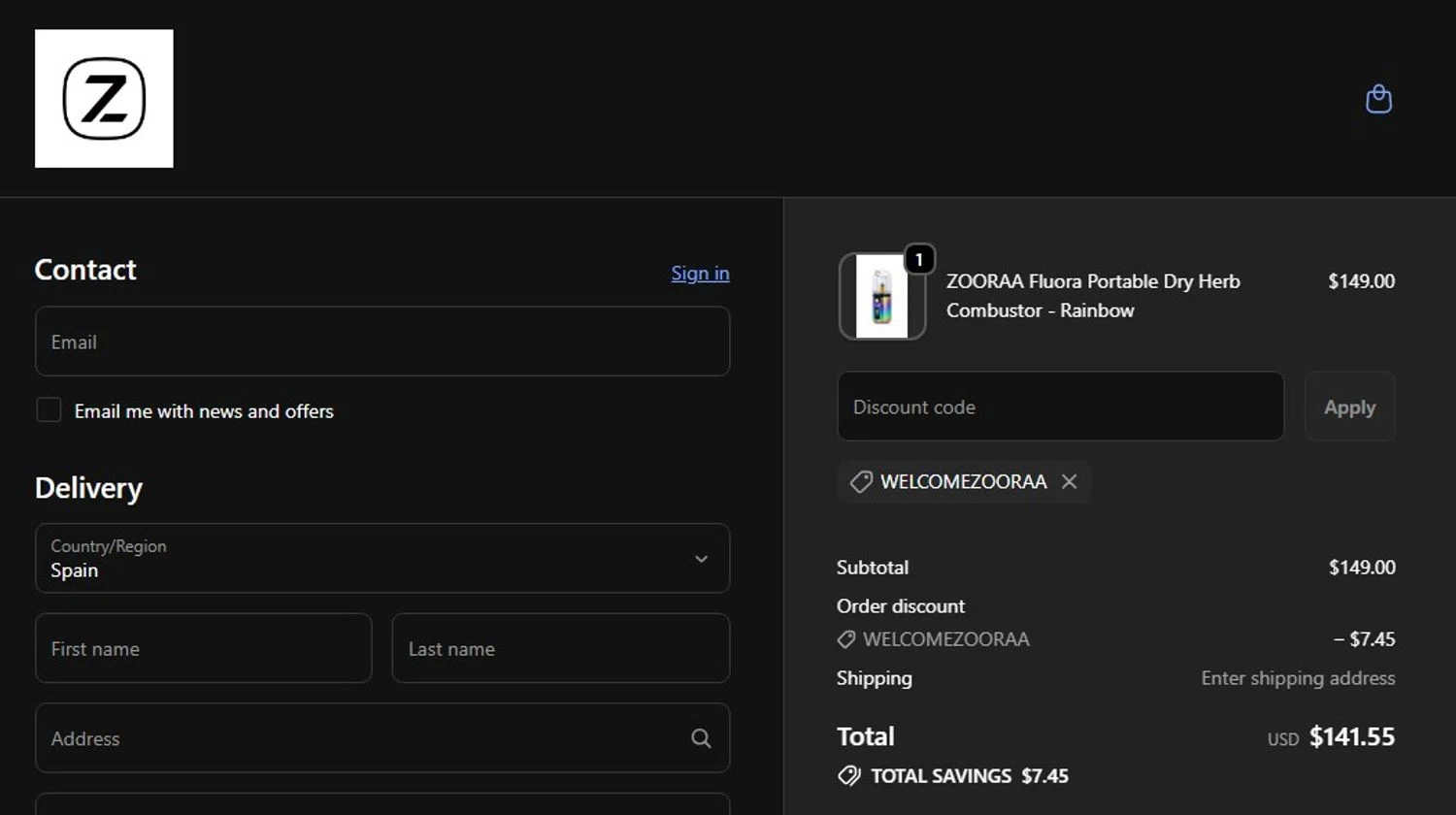
Task: Click the TOTAL SAVINGS $7.45 text
Action: 970,776
